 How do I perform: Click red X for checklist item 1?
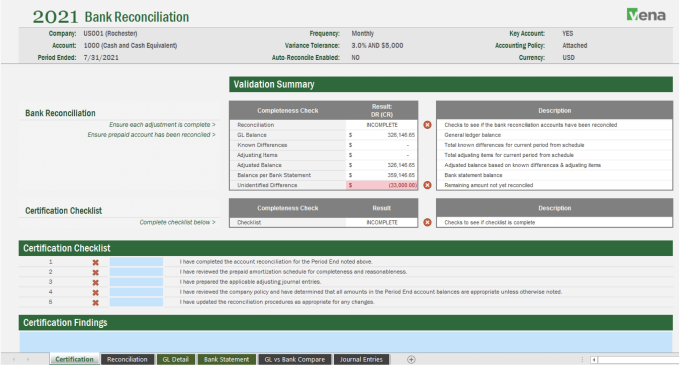point(95,262)
